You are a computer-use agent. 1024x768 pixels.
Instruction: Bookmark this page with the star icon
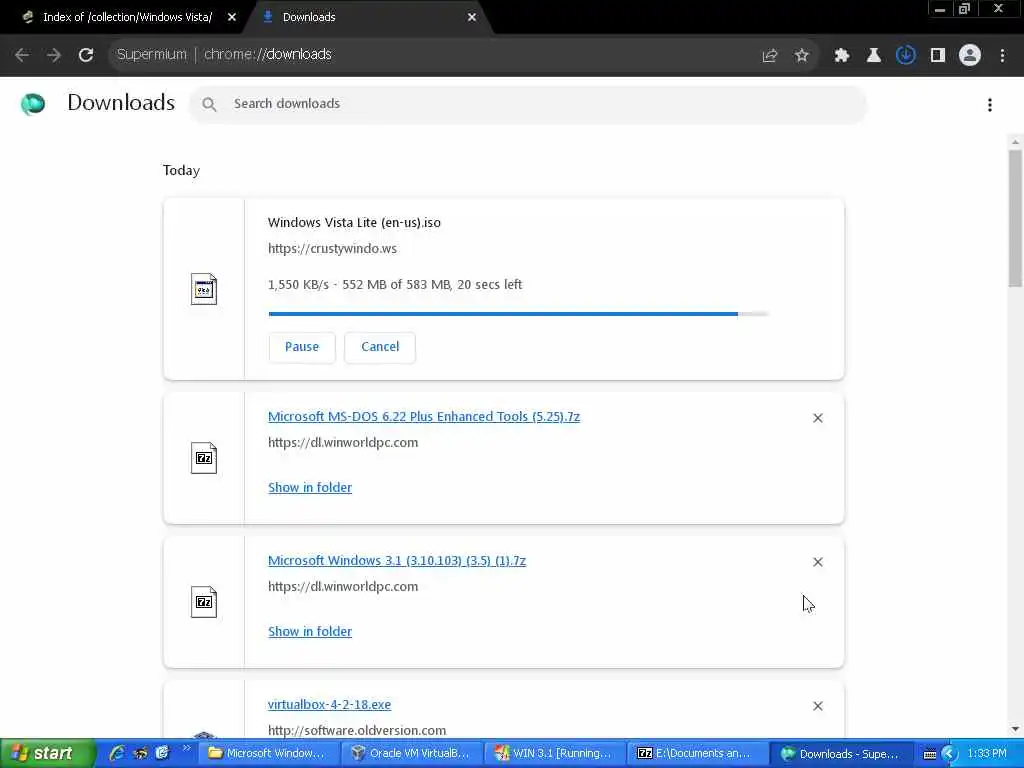(x=802, y=56)
